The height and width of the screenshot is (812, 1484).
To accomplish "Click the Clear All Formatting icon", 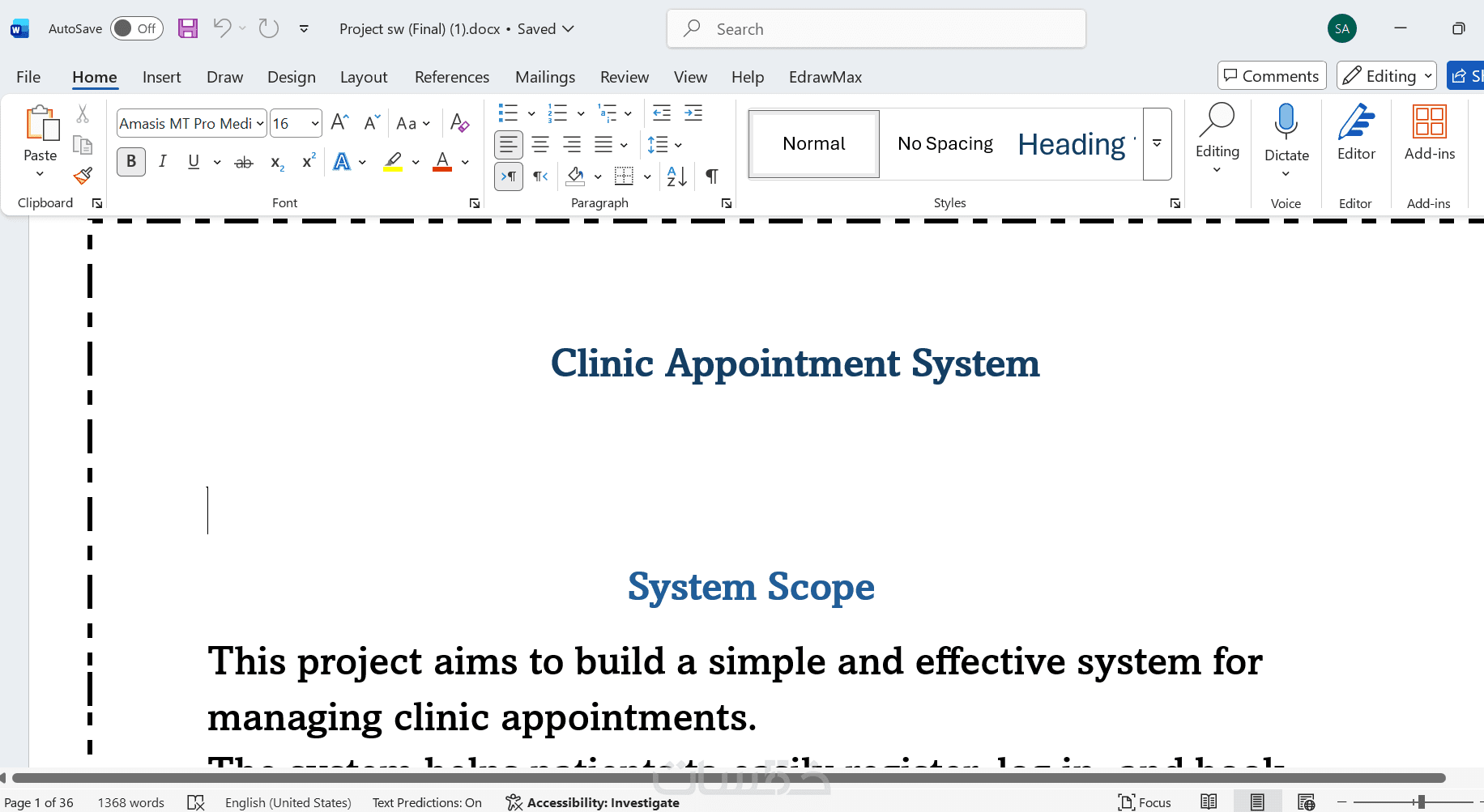I will (x=459, y=123).
